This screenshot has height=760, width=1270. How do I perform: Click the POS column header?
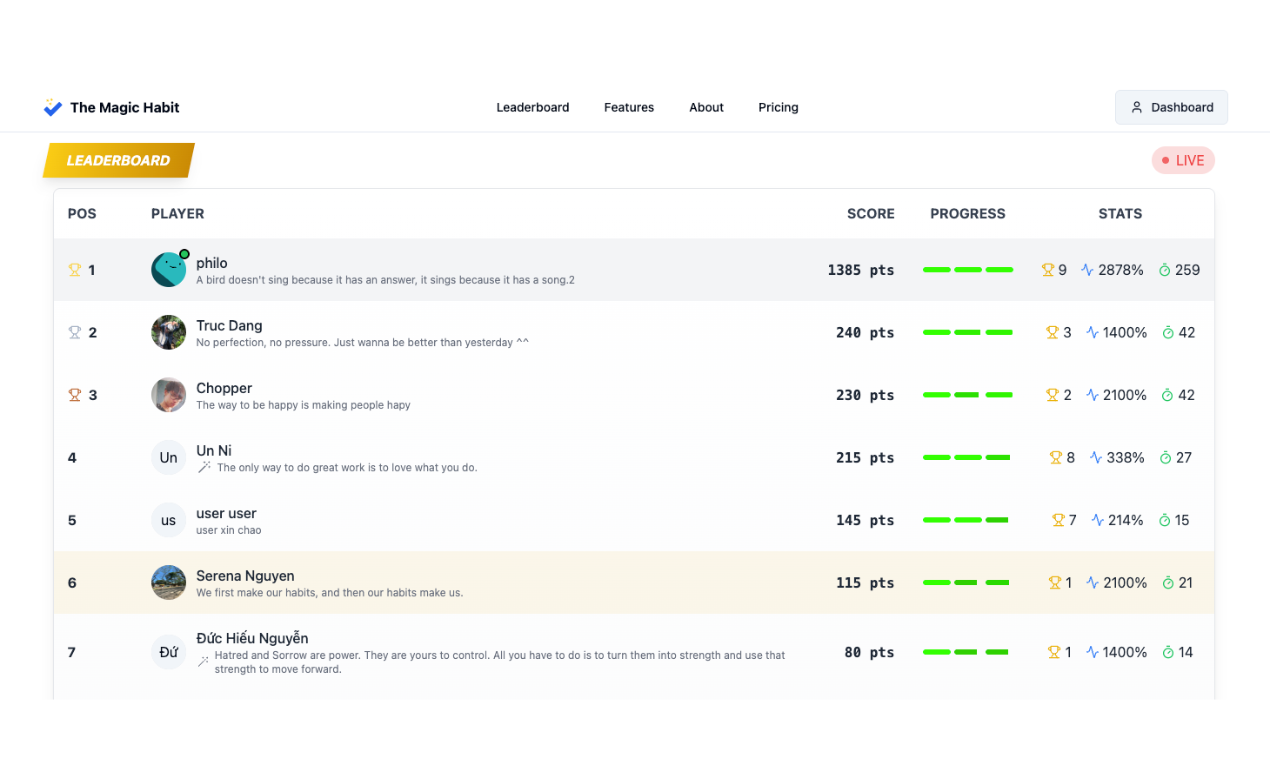click(82, 214)
